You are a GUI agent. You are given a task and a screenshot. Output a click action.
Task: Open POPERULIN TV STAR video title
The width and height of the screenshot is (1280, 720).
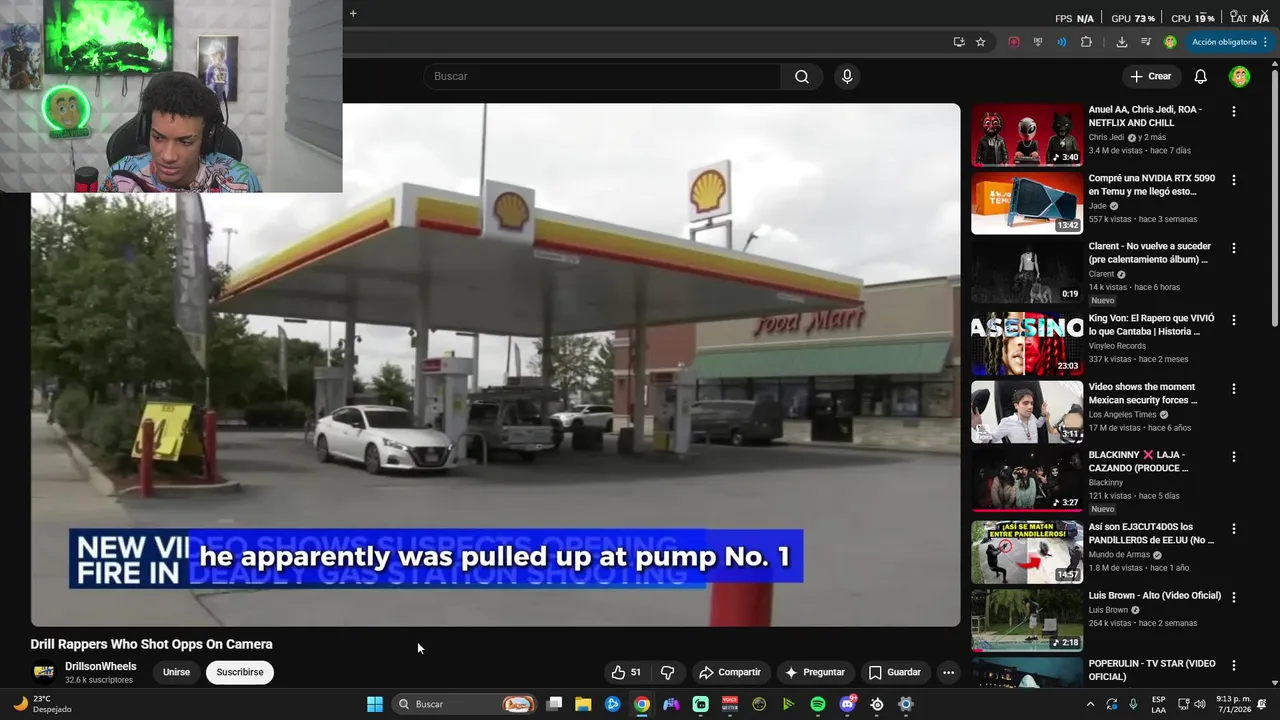point(1152,670)
